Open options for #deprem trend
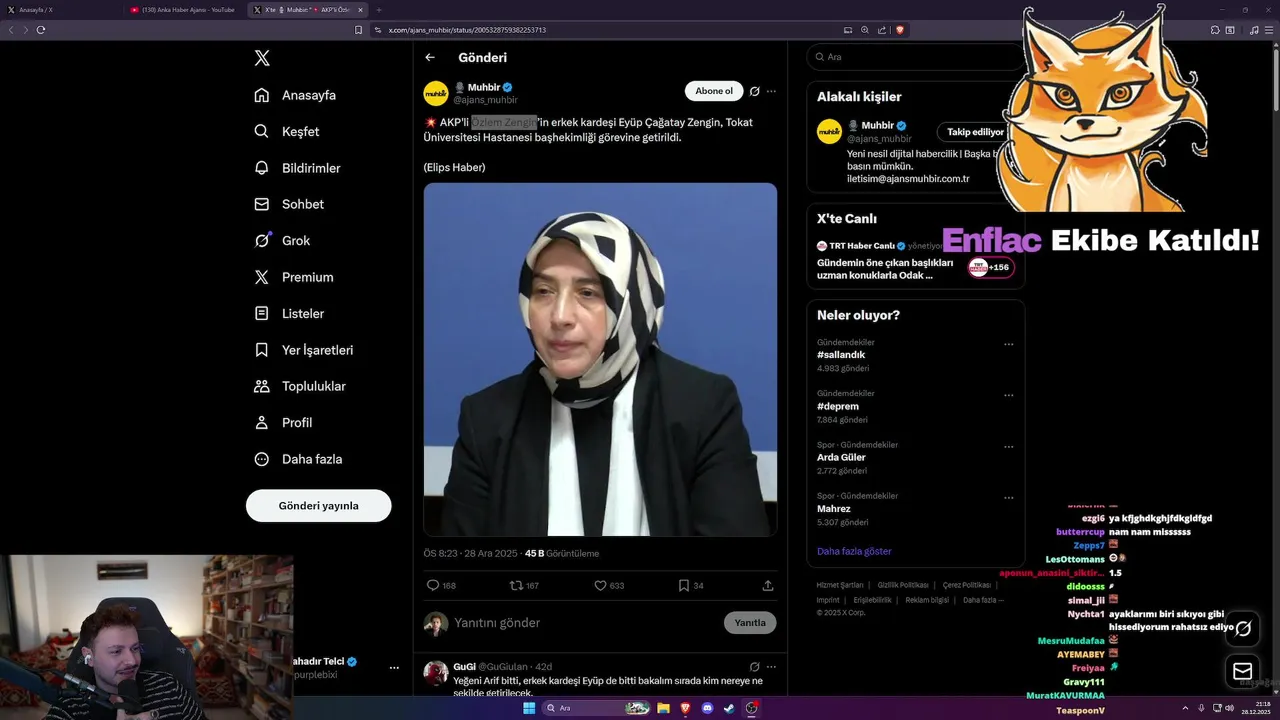This screenshot has width=1280, height=720. (x=1008, y=395)
